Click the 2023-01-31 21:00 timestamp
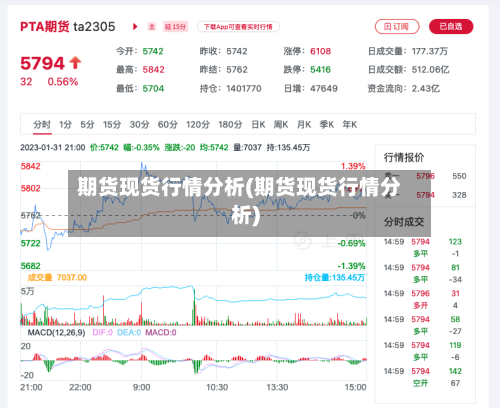This screenshot has height=408, width=500. 53,148
